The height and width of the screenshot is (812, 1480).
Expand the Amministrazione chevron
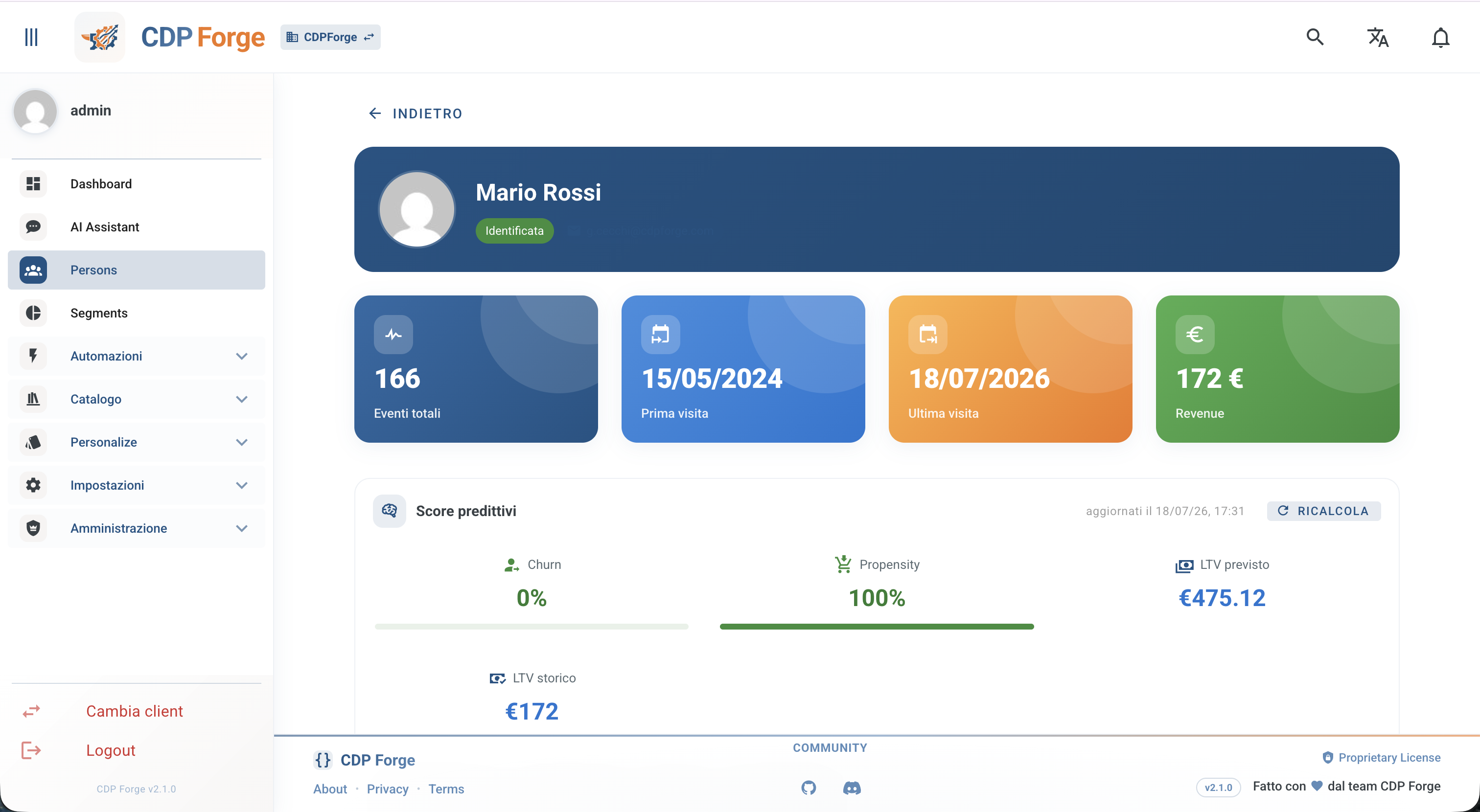click(242, 529)
